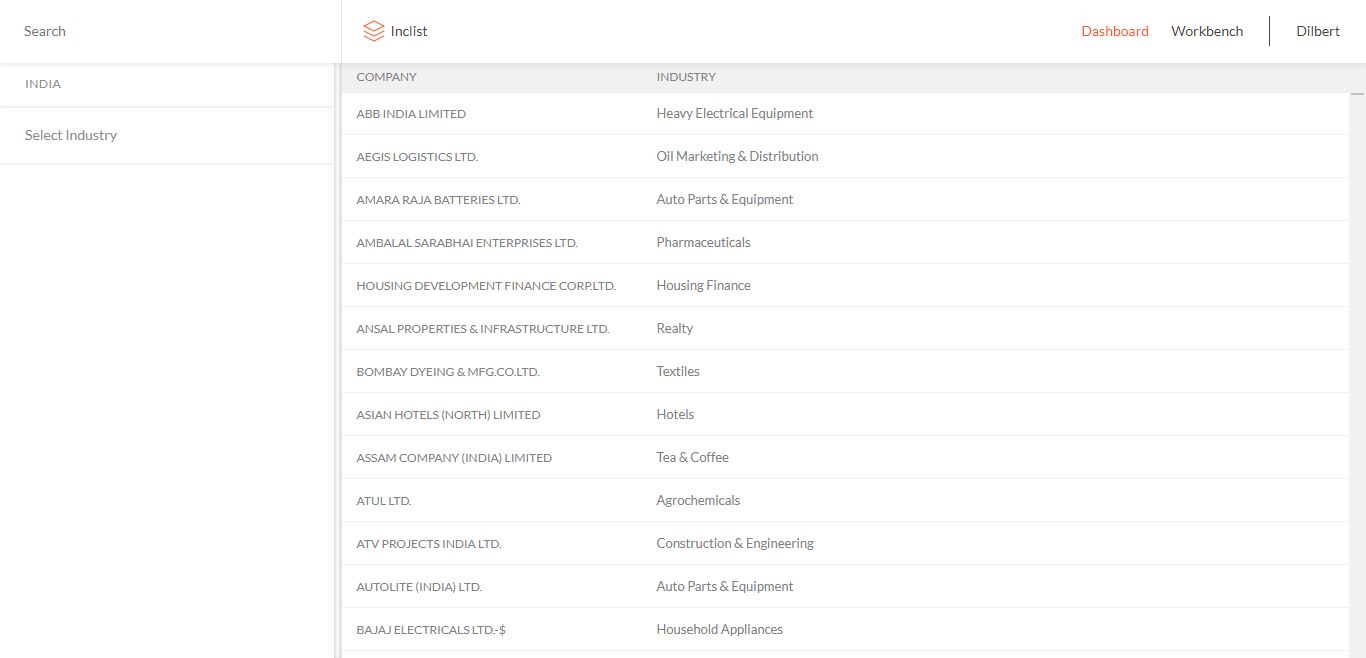Switch to the Dashboard tab
This screenshot has height=658, width=1366.
1114,31
